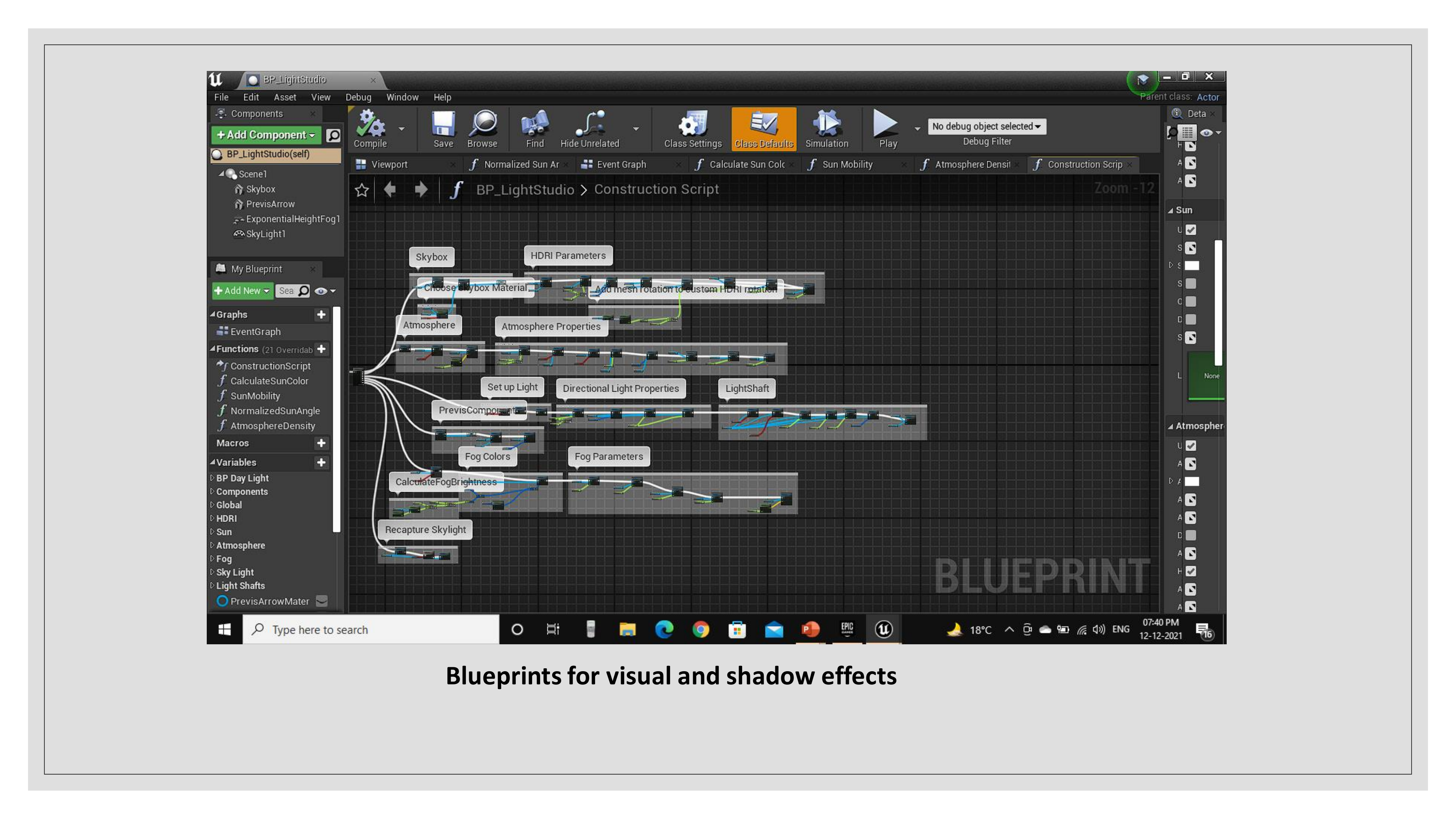Viewport: 1456px width, 819px height.
Task: Click the Windows 'Type here to search' box
Action: coord(371,629)
